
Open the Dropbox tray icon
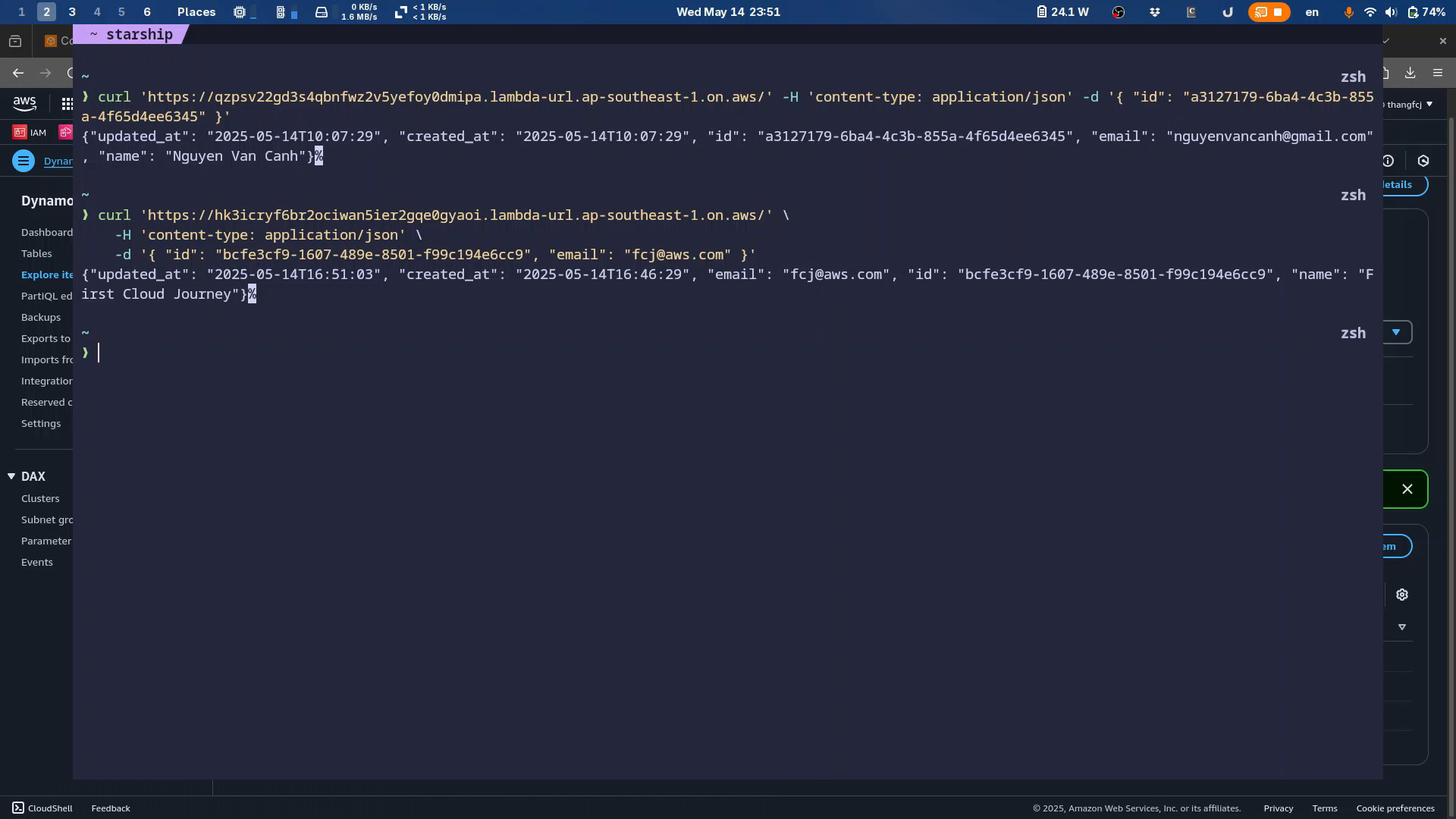tap(1155, 12)
